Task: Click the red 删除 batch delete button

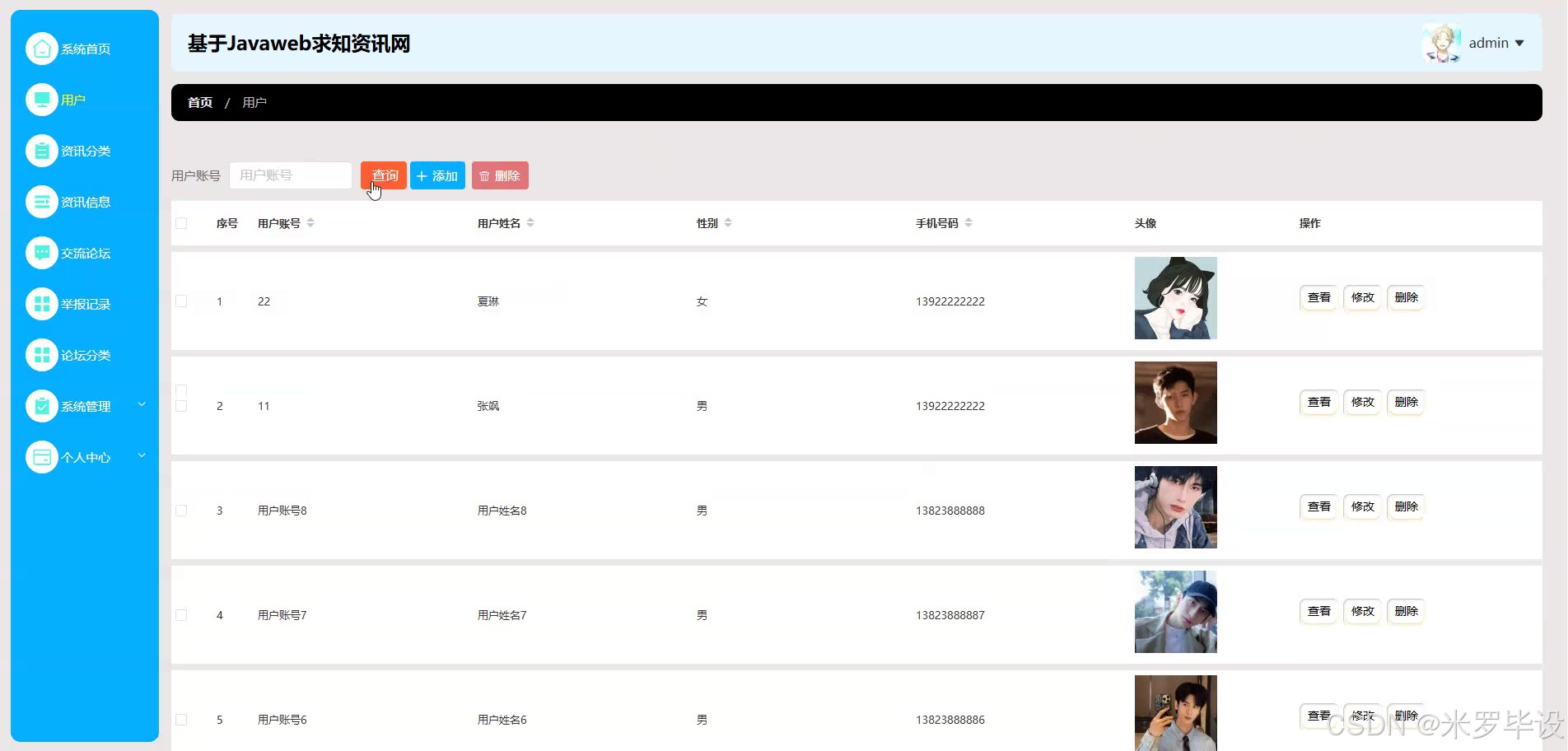Action: coord(500,175)
